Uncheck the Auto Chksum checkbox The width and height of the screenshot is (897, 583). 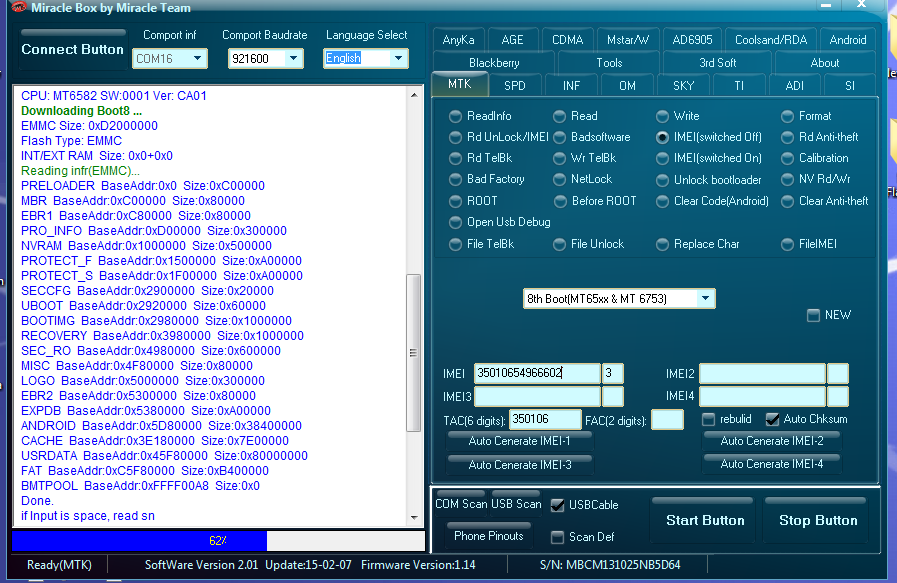tap(772, 419)
